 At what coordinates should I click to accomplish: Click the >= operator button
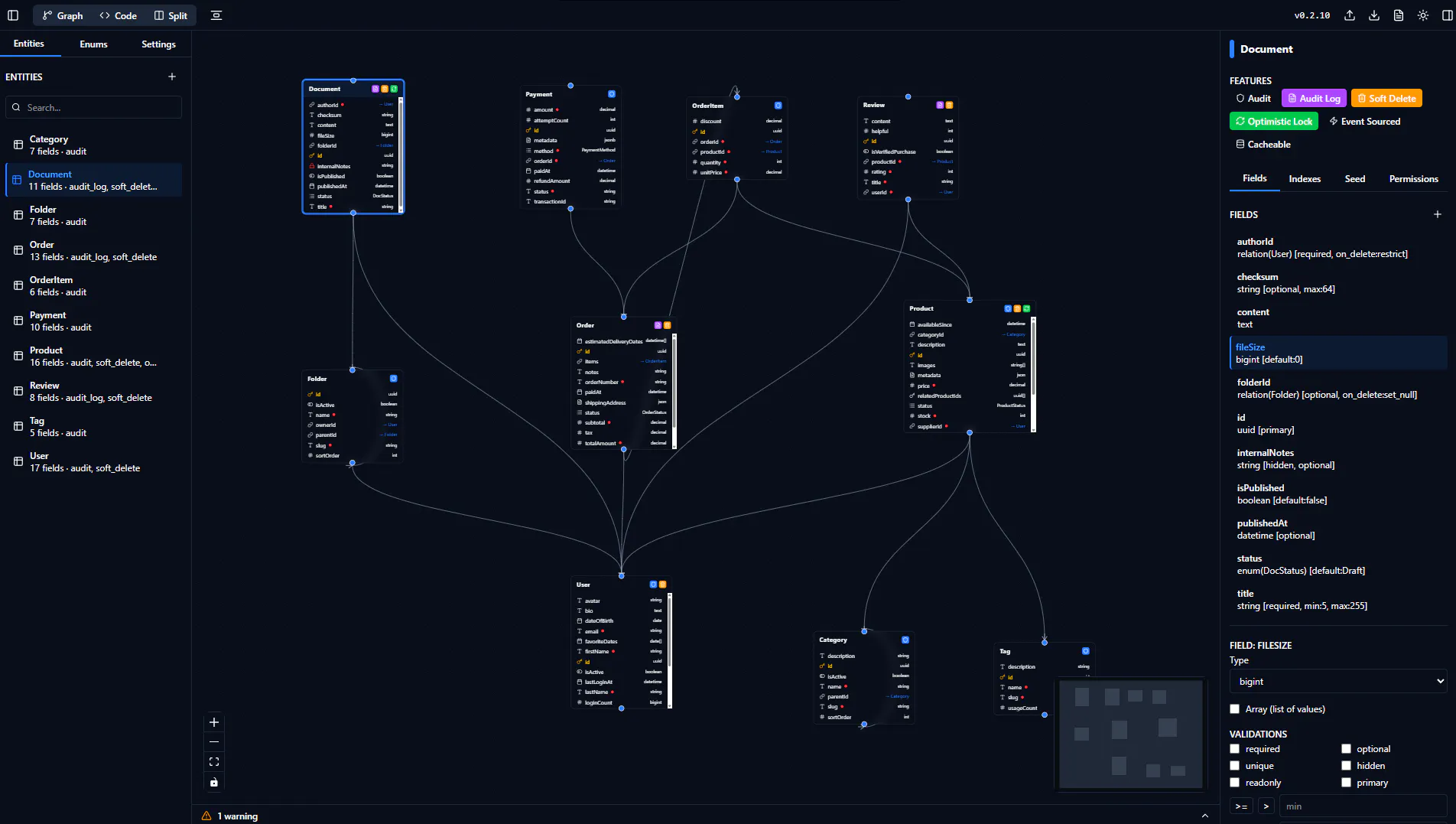[x=1241, y=806]
